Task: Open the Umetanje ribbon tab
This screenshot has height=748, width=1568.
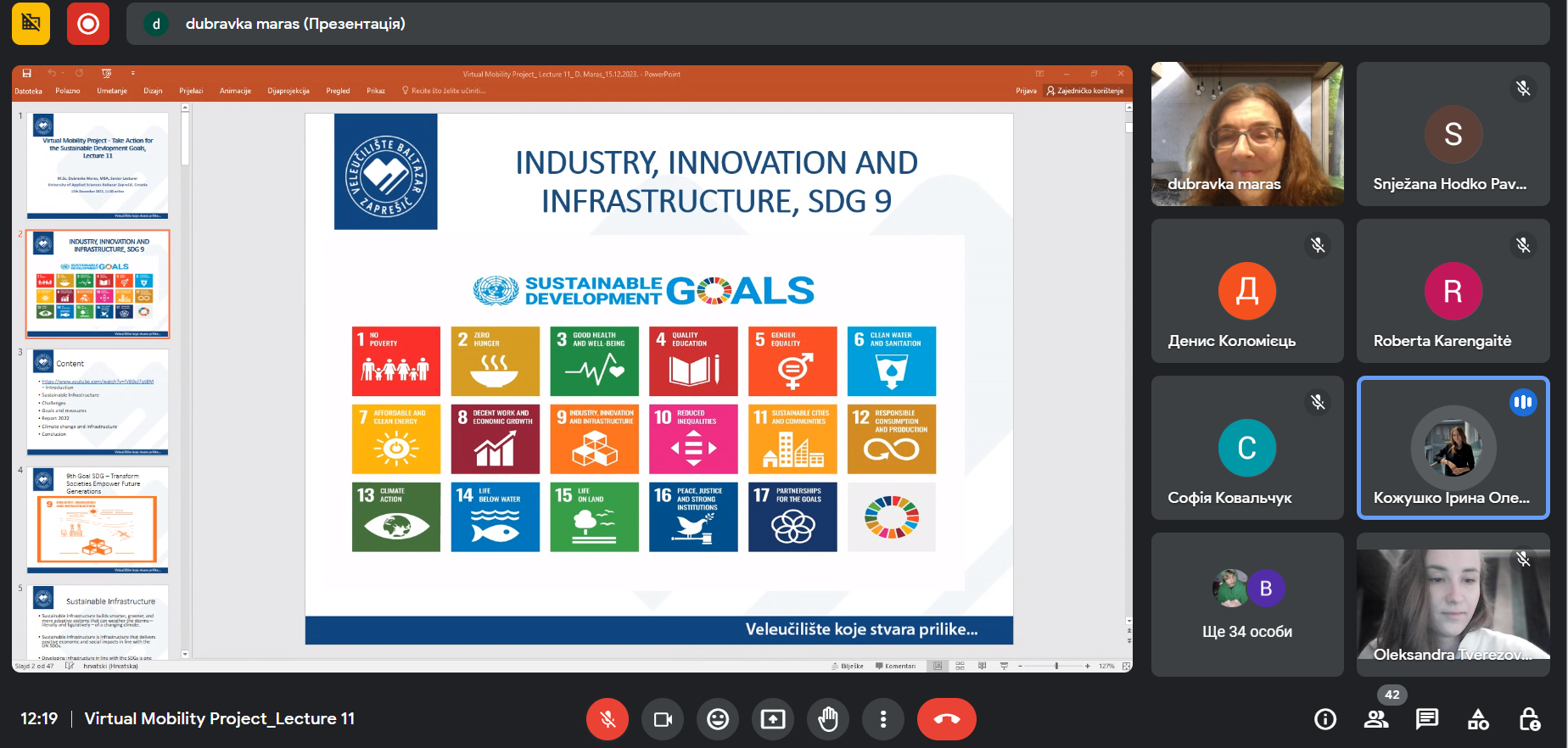Action: point(112,91)
